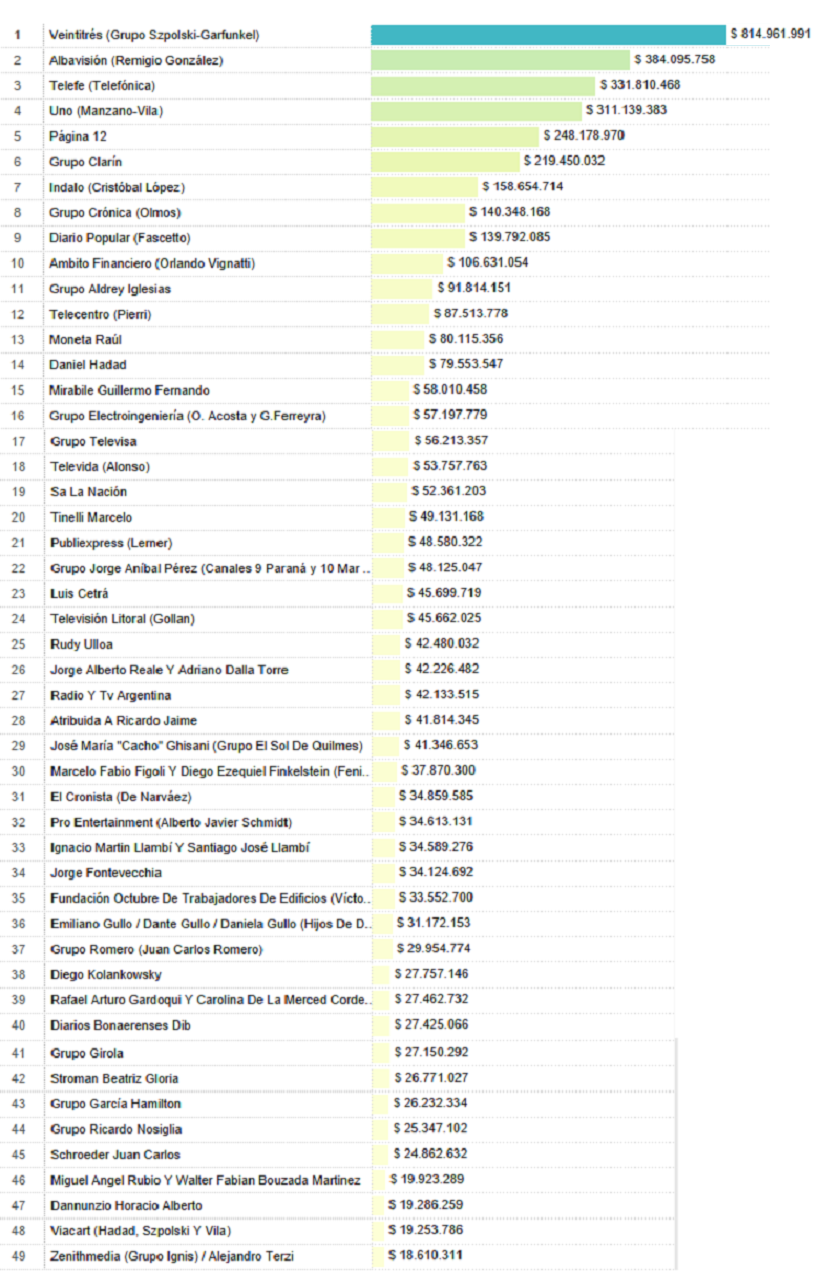Select the row label 'Veintitrés (Grupo Szpolski-Garfunkel)'

click(154, 35)
